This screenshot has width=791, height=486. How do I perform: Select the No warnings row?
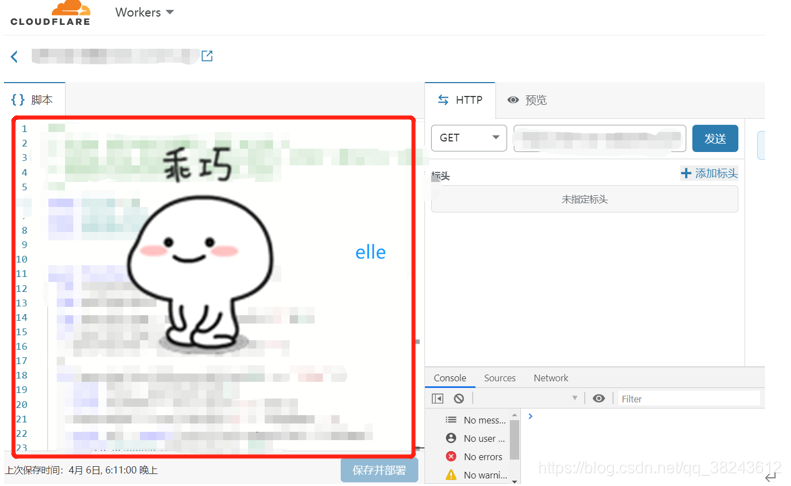476,475
